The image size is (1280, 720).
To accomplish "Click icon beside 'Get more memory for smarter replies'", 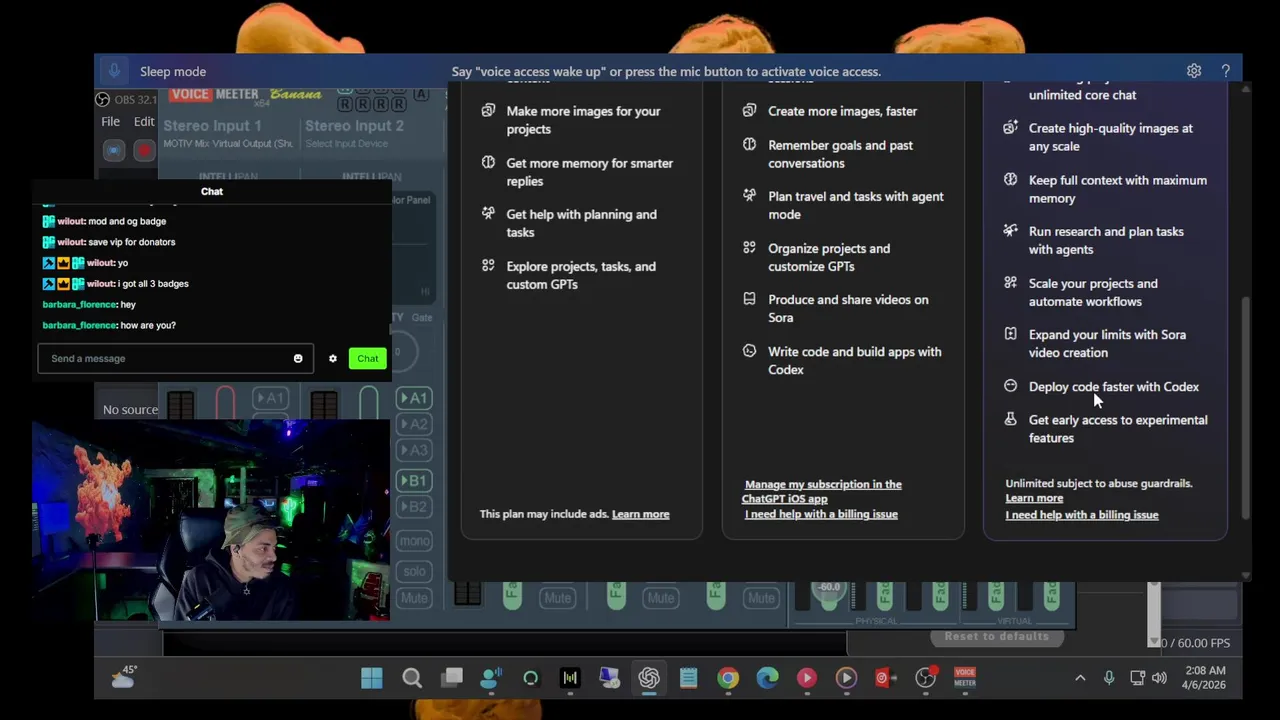I will click(x=488, y=162).
